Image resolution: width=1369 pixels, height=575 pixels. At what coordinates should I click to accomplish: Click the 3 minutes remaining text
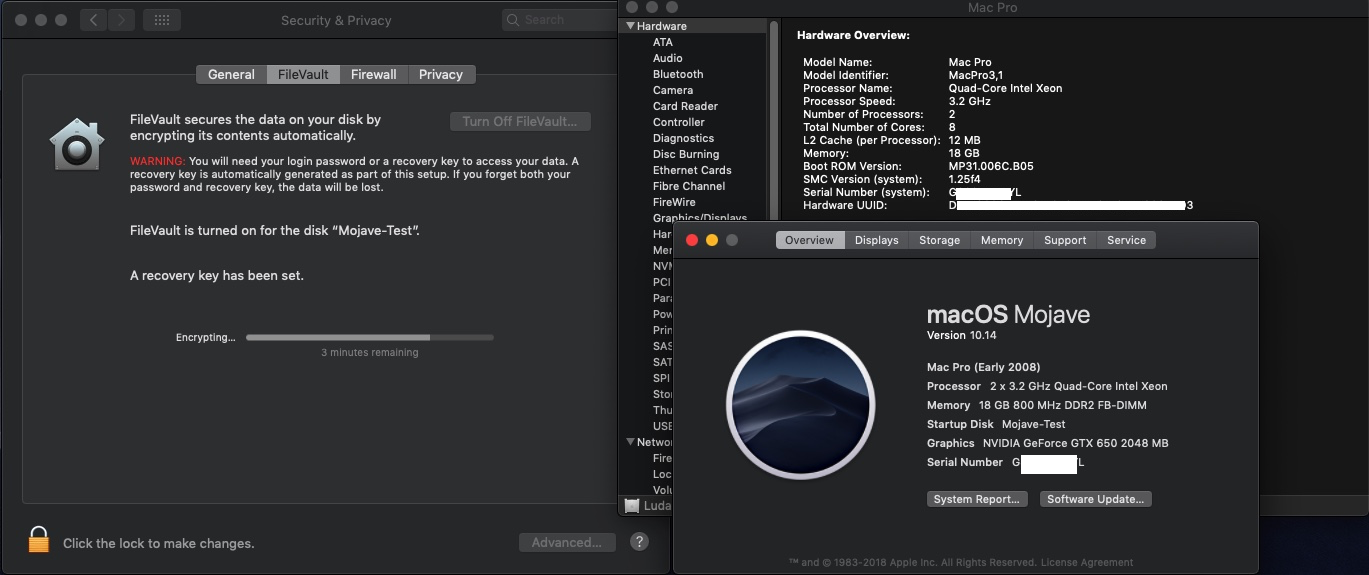[370, 353]
